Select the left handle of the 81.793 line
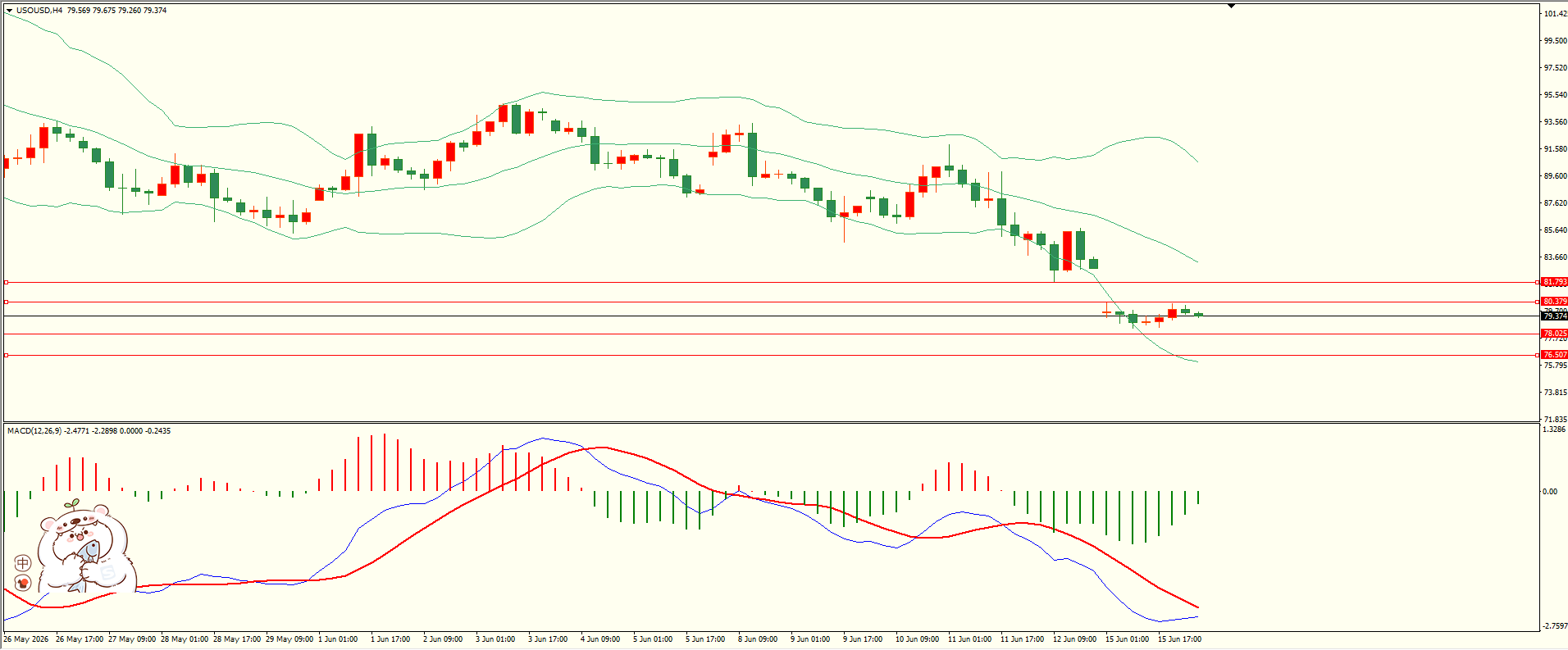Screen dimensions: 1568x650 coord(6,282)
